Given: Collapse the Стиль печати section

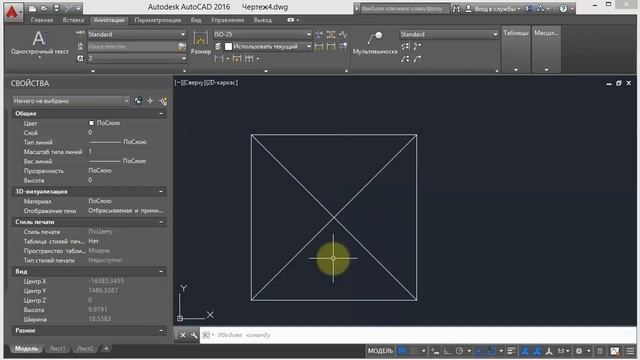Looking at the screenshot, I should (x=161, y=222).
